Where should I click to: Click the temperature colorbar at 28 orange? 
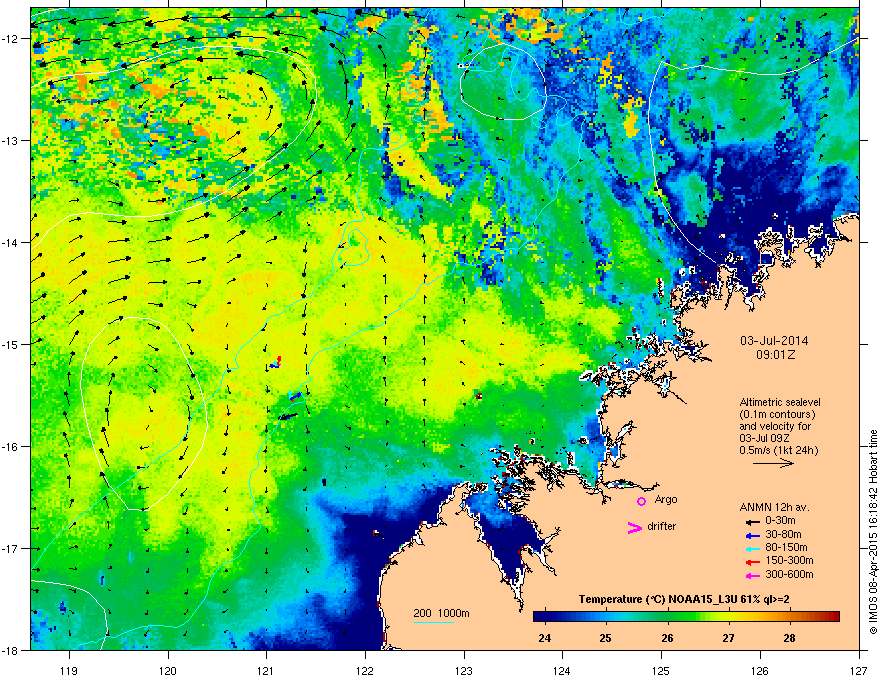[x=790, y=617]
